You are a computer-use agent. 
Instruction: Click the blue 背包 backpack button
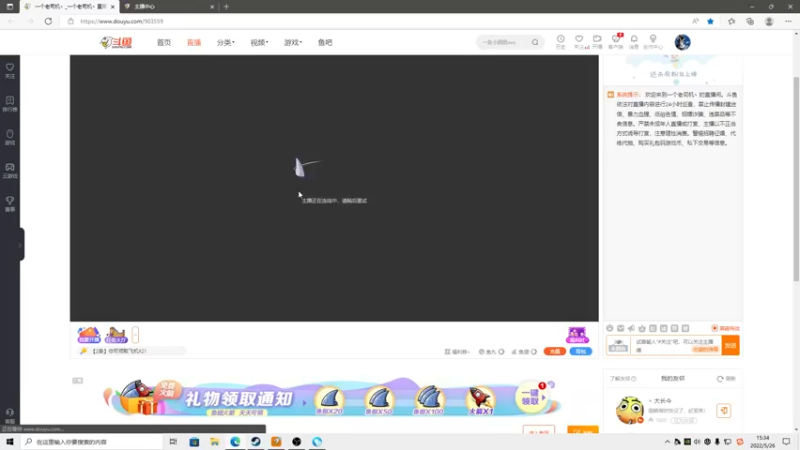[581, 351]
